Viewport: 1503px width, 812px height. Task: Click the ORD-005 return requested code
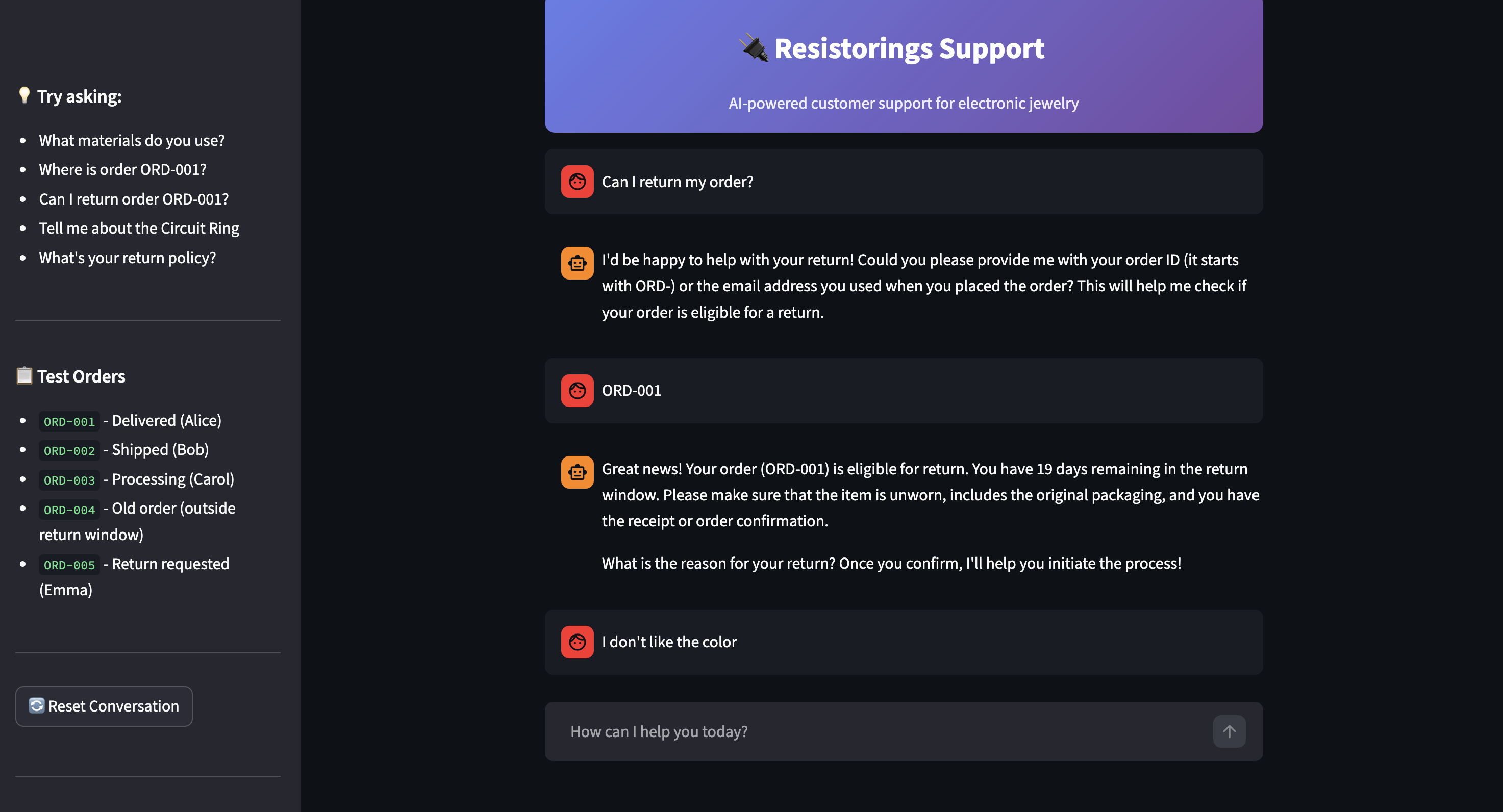coord(69,565)
